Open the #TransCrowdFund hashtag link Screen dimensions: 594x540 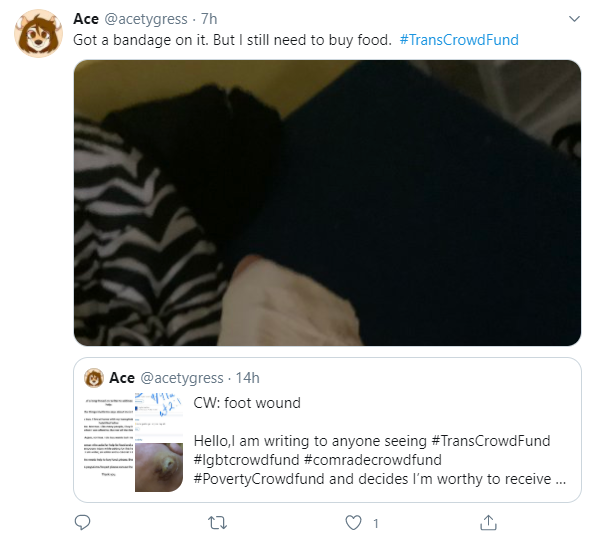459,40
